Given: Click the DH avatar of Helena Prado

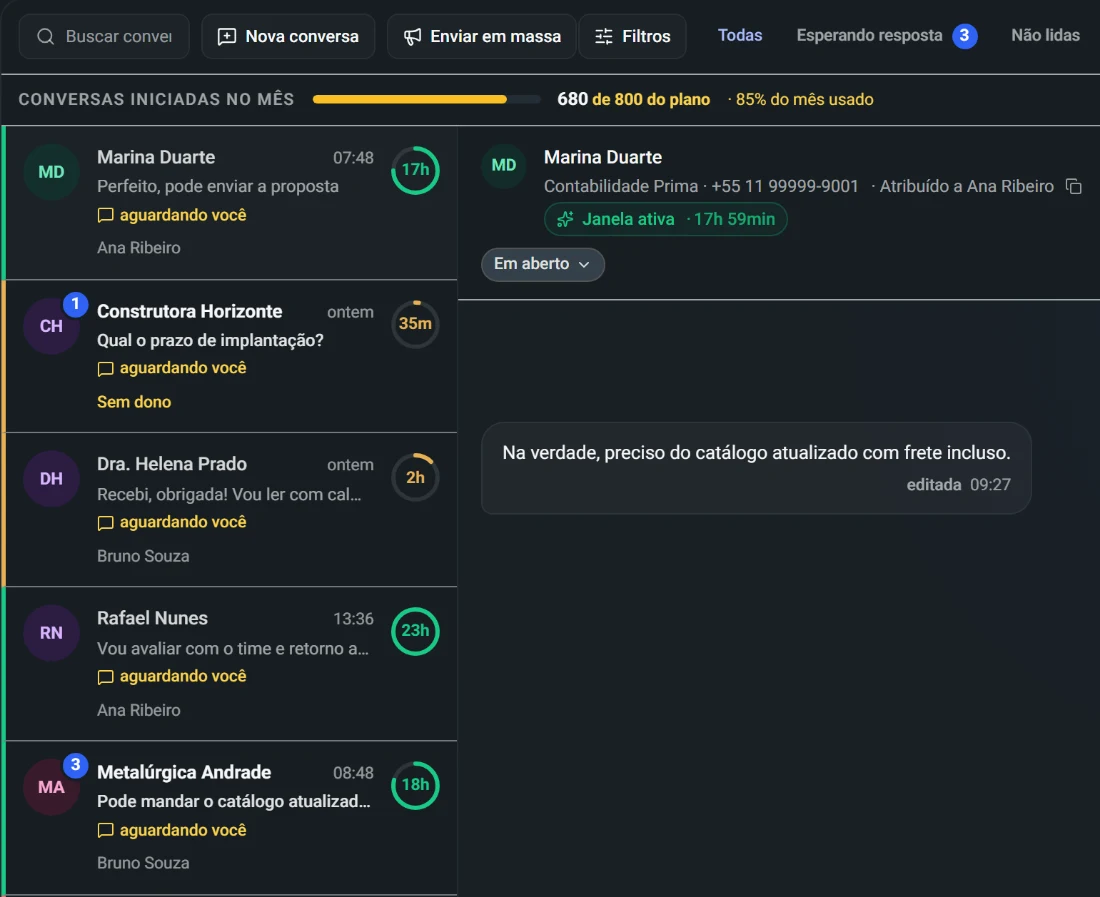Looking at the screenshot, I should pyautogui.click(x=51, y=479).
